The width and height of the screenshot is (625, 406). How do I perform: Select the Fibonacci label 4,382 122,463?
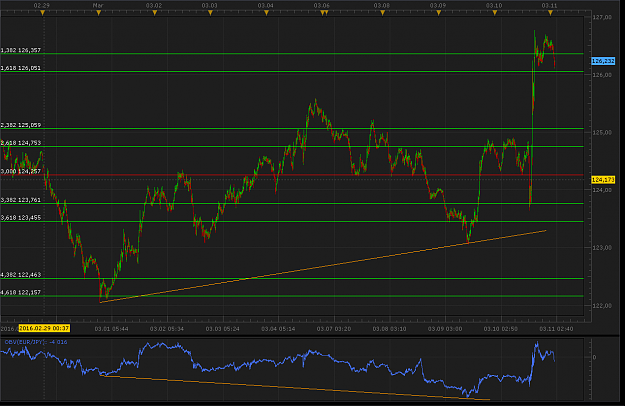pyautogui.click(x=21, y=275)
